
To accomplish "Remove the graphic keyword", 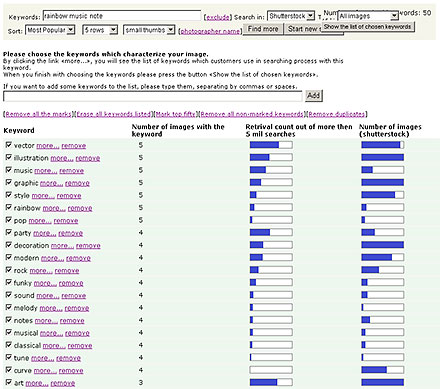I will [x=77, y=183].
